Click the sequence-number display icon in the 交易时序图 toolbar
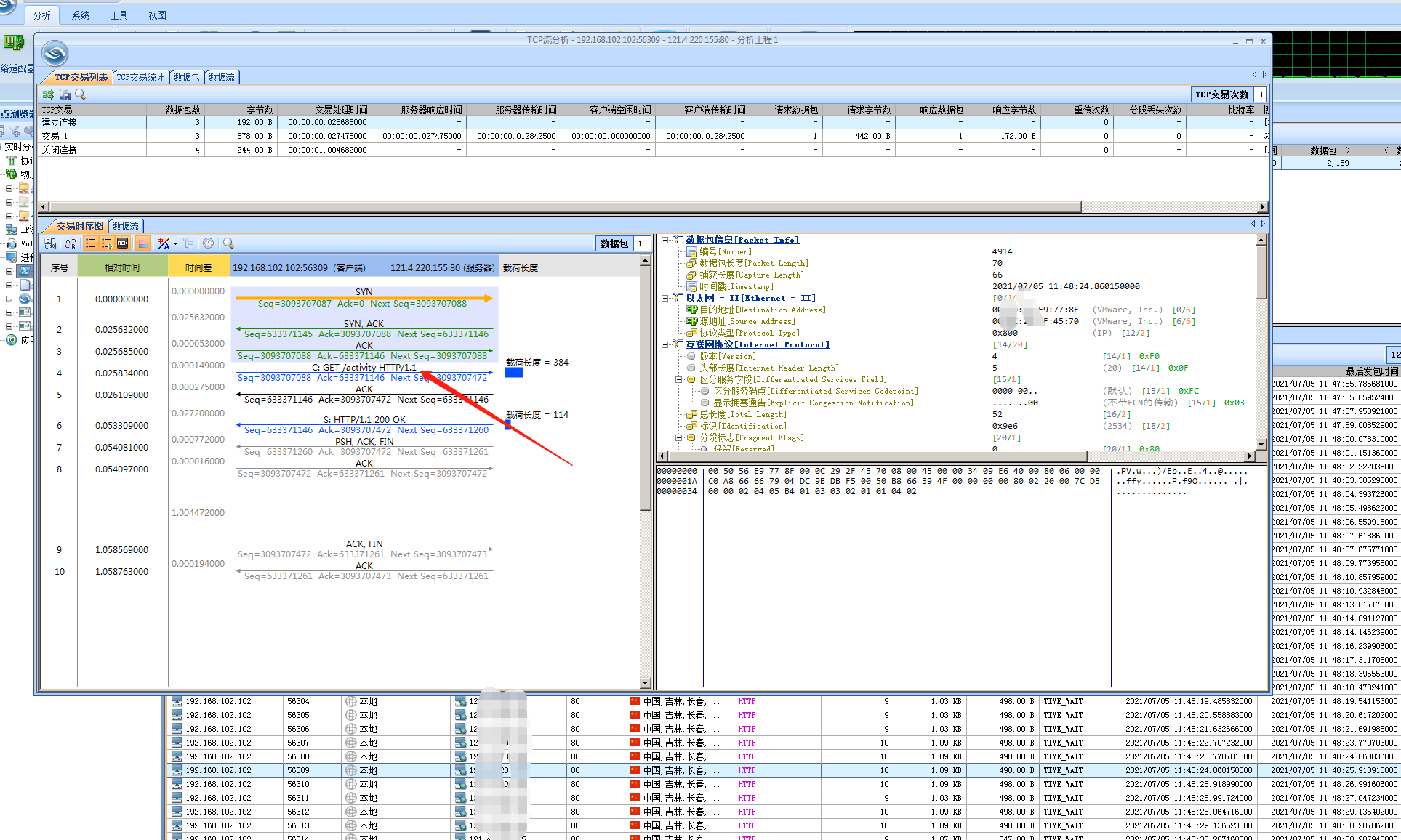Screen dimensions: 1401x840 50,243
